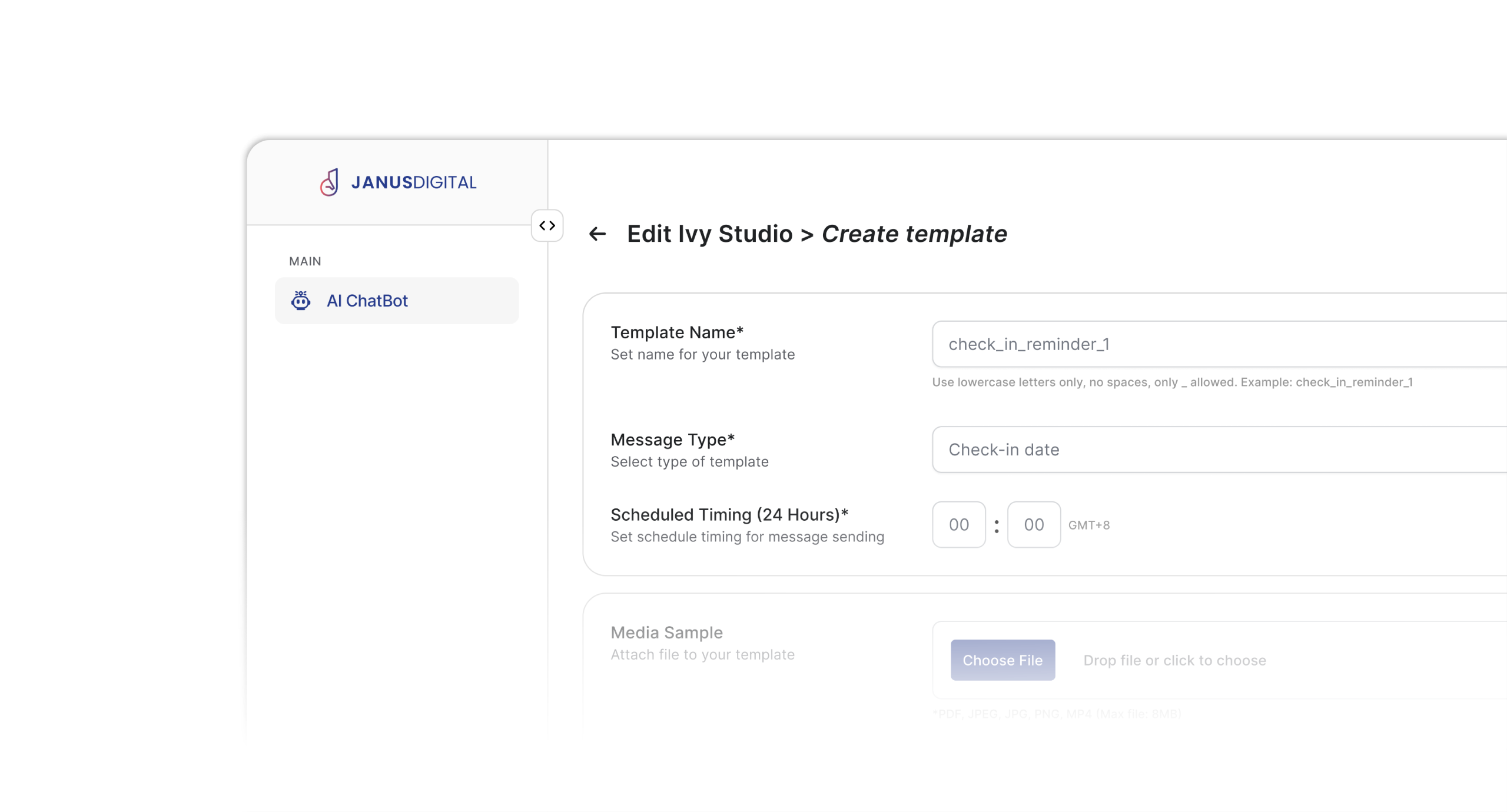Image resolution: width=1507 pixels, height=812 pixels.
Task: Click the back arrow icon
Action: click(598, 234)
